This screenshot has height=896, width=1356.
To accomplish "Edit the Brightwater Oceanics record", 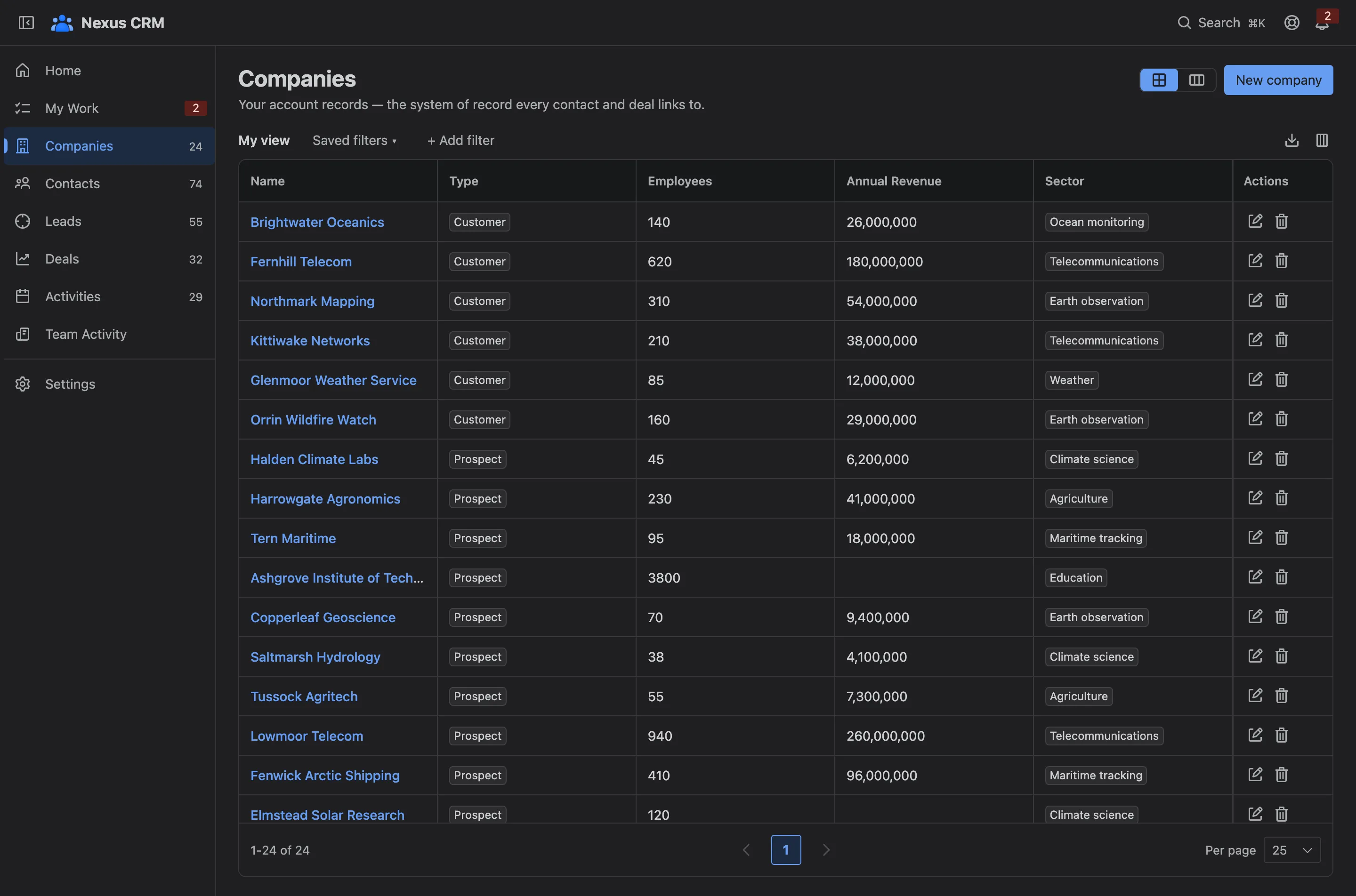I will [x=1255, y=221].
